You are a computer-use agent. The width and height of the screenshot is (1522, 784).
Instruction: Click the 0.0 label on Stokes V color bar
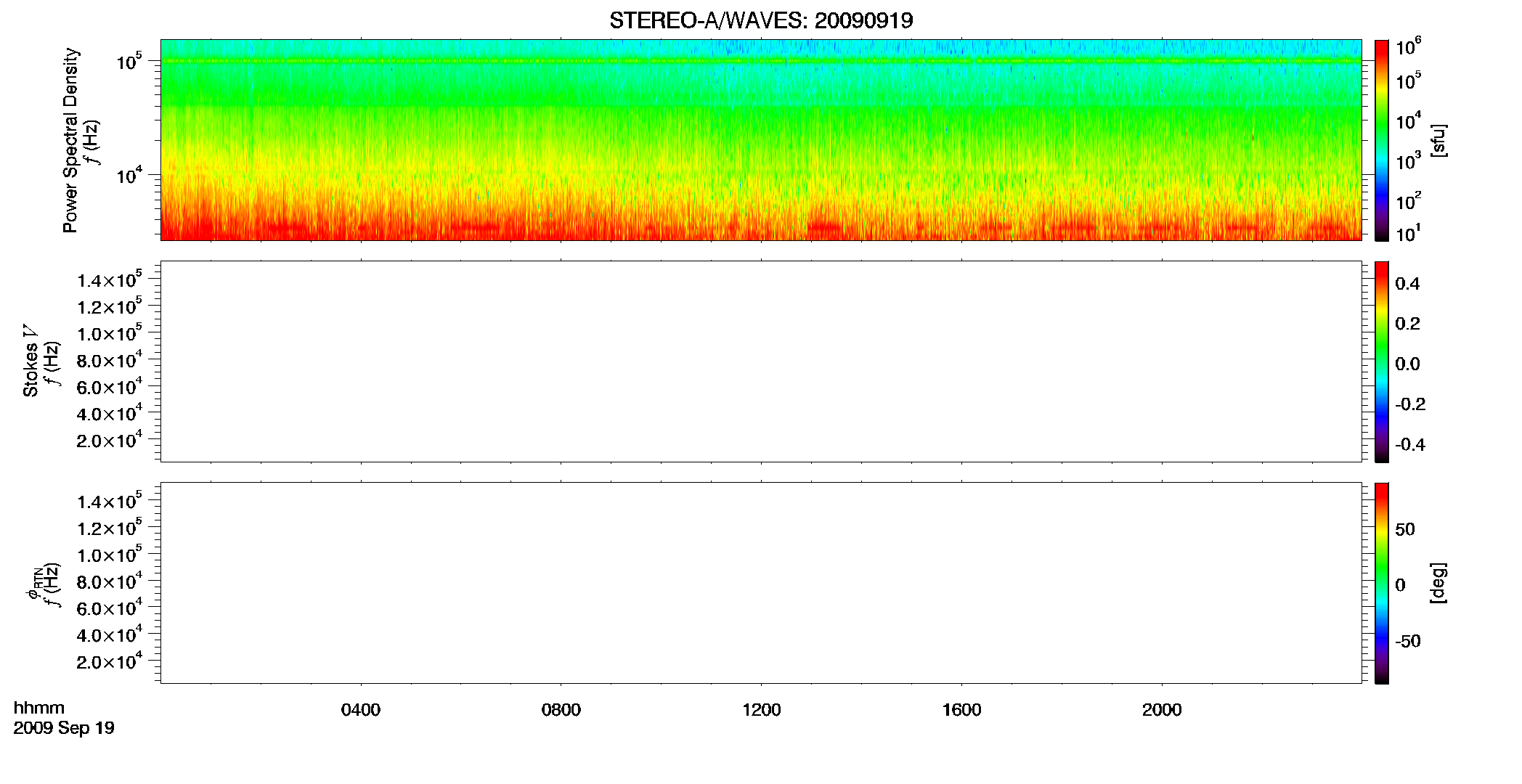pyautogui.click(x=1407, y=364)
